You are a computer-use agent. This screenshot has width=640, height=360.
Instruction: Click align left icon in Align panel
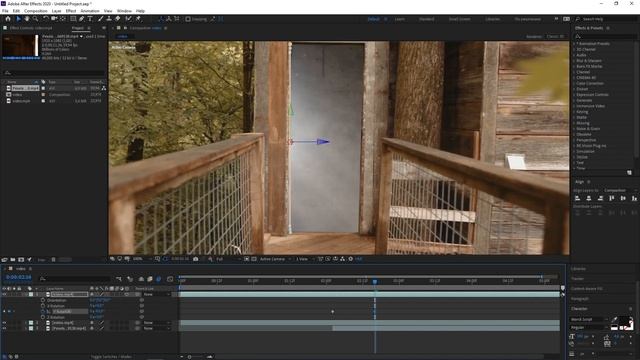[x=578, y=198]
